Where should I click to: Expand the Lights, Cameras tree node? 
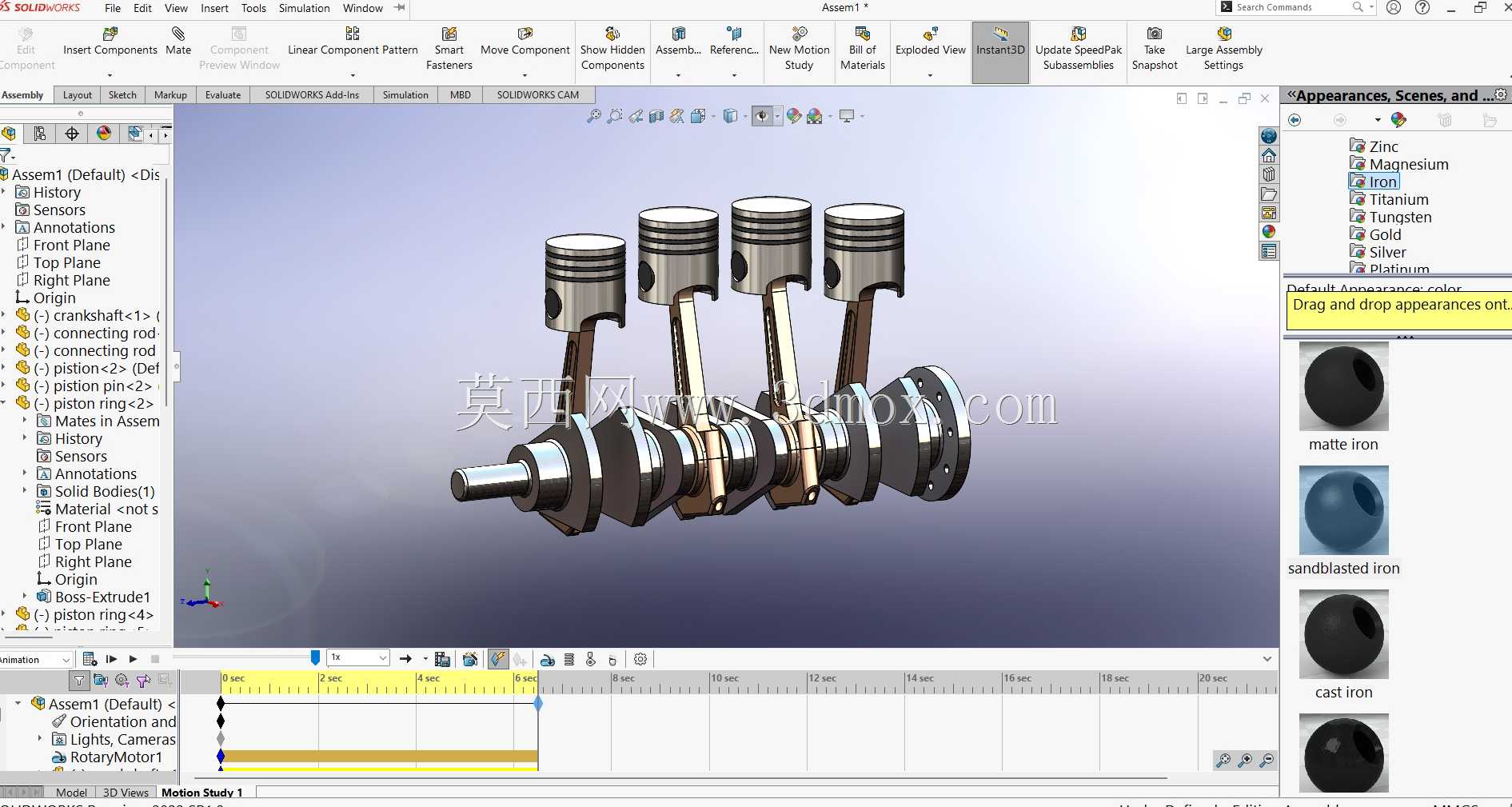tap(40, 738)
